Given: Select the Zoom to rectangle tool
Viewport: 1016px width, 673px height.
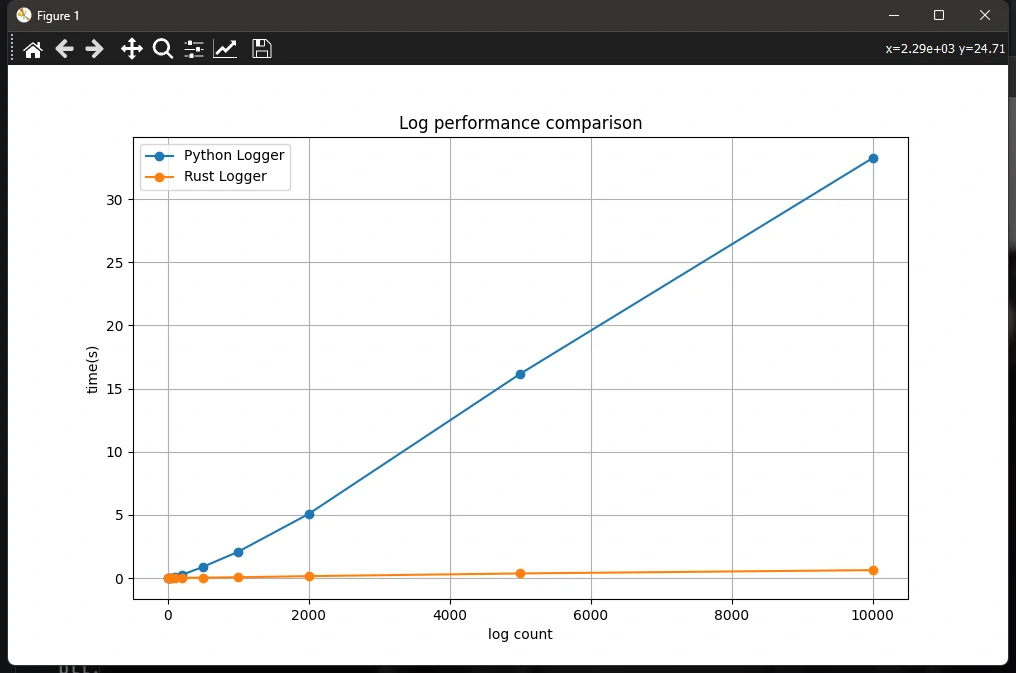Looking at the screenshot, I should pos(162,49).
